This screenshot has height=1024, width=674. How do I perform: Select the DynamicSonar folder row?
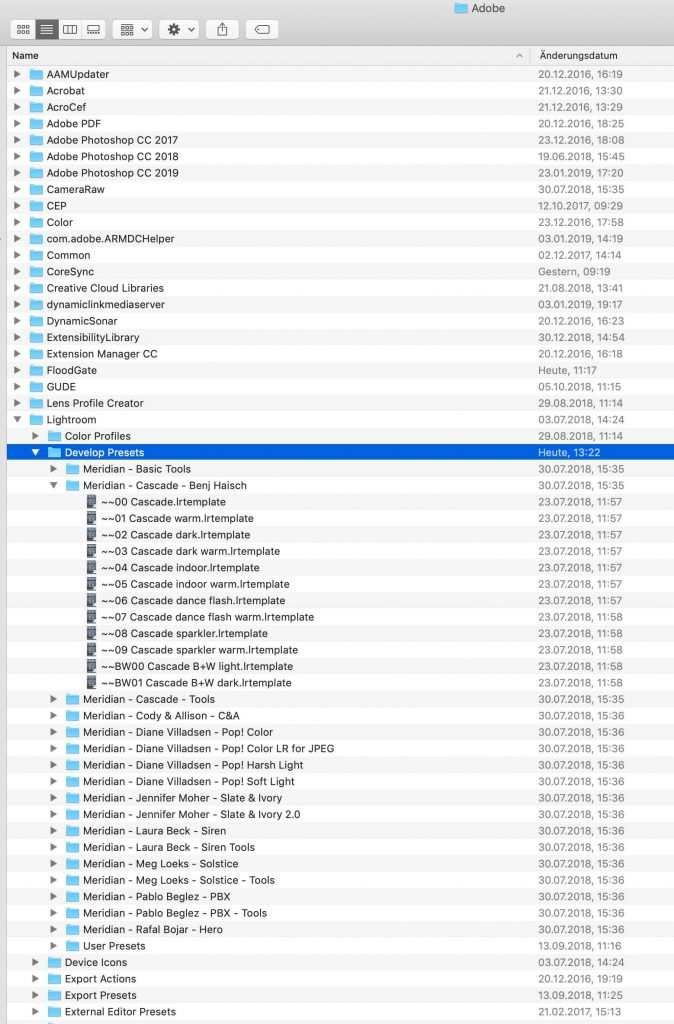tap(340, 321)
